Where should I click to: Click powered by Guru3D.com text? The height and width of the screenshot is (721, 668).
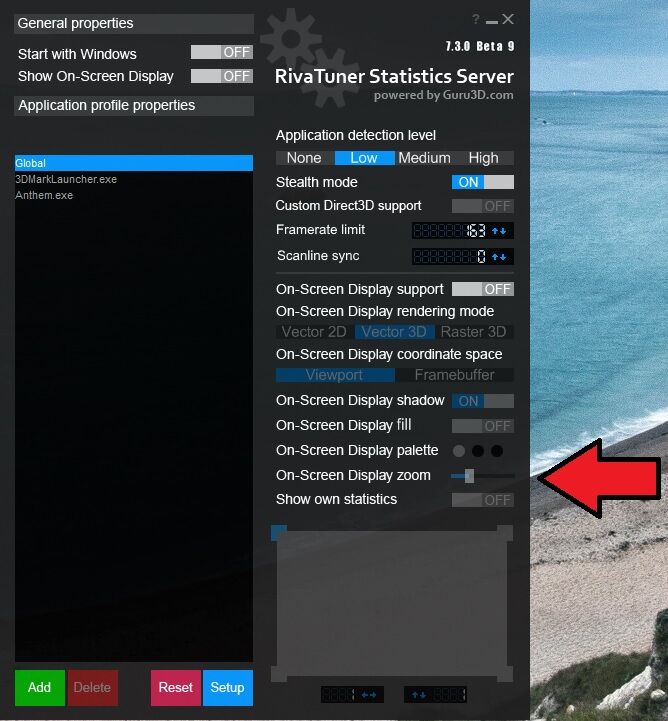coord(443,96)
